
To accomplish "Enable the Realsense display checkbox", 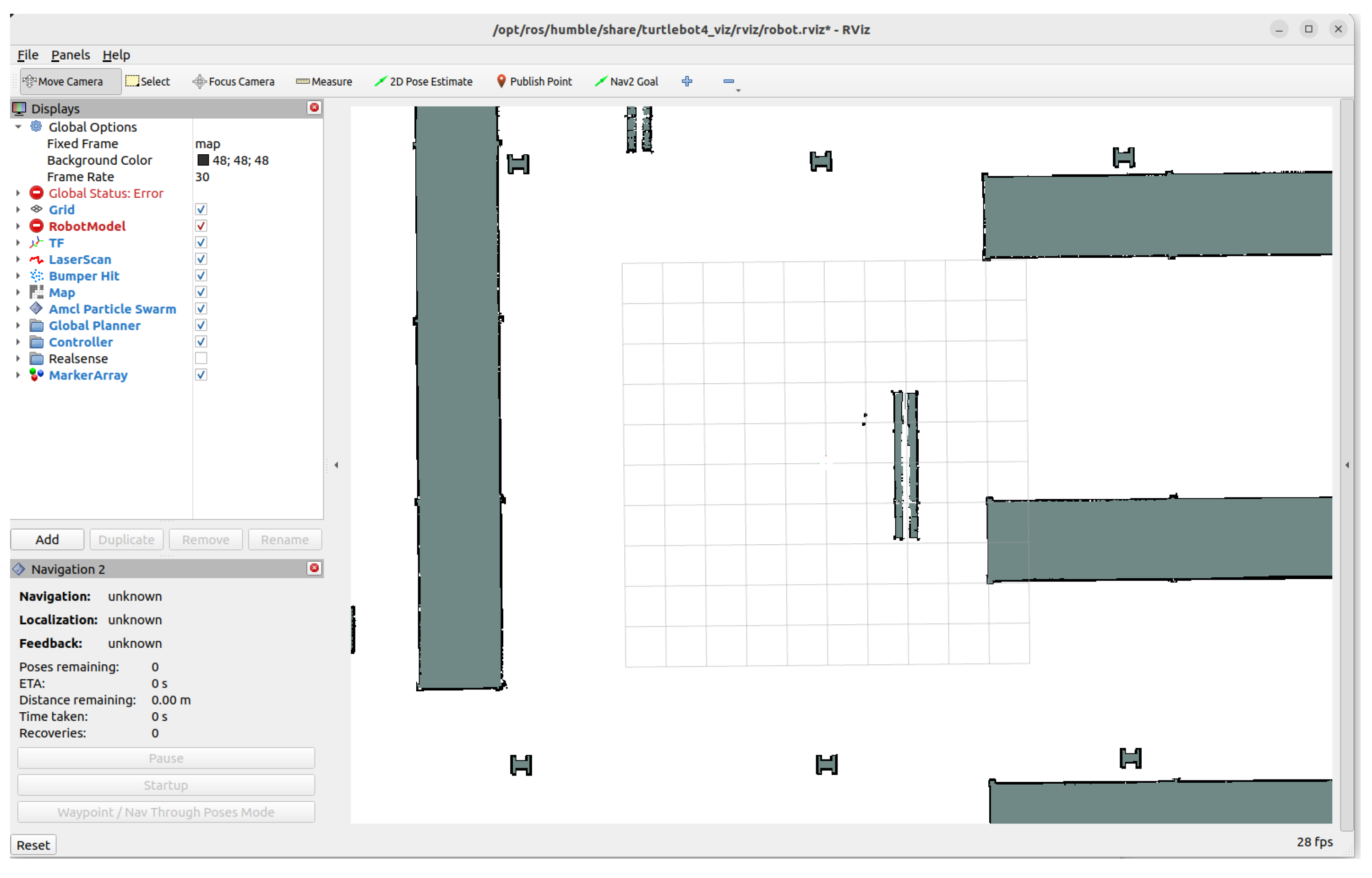I will point(201,358).
